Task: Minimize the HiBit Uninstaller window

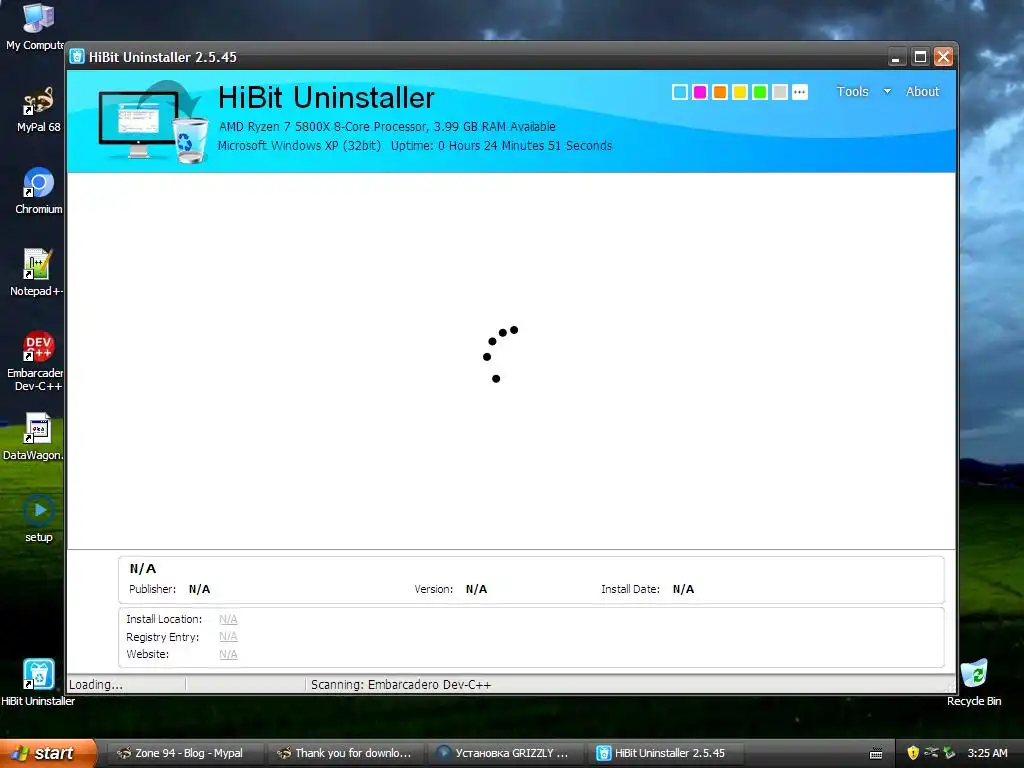Action: [x=897, y=57]
